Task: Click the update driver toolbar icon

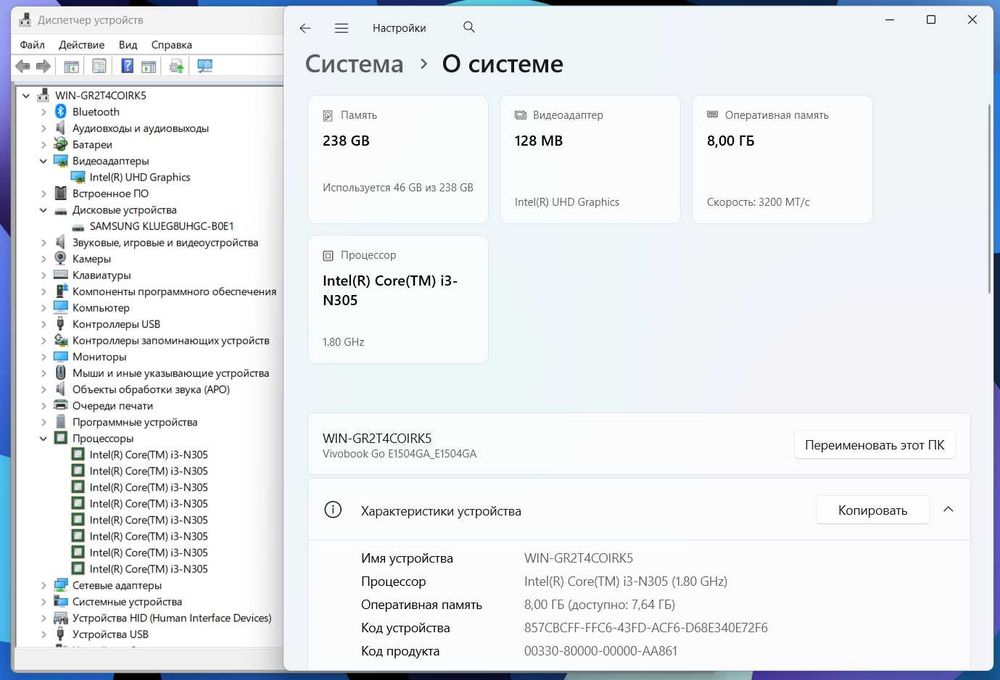Action: (x=177, y=66)
